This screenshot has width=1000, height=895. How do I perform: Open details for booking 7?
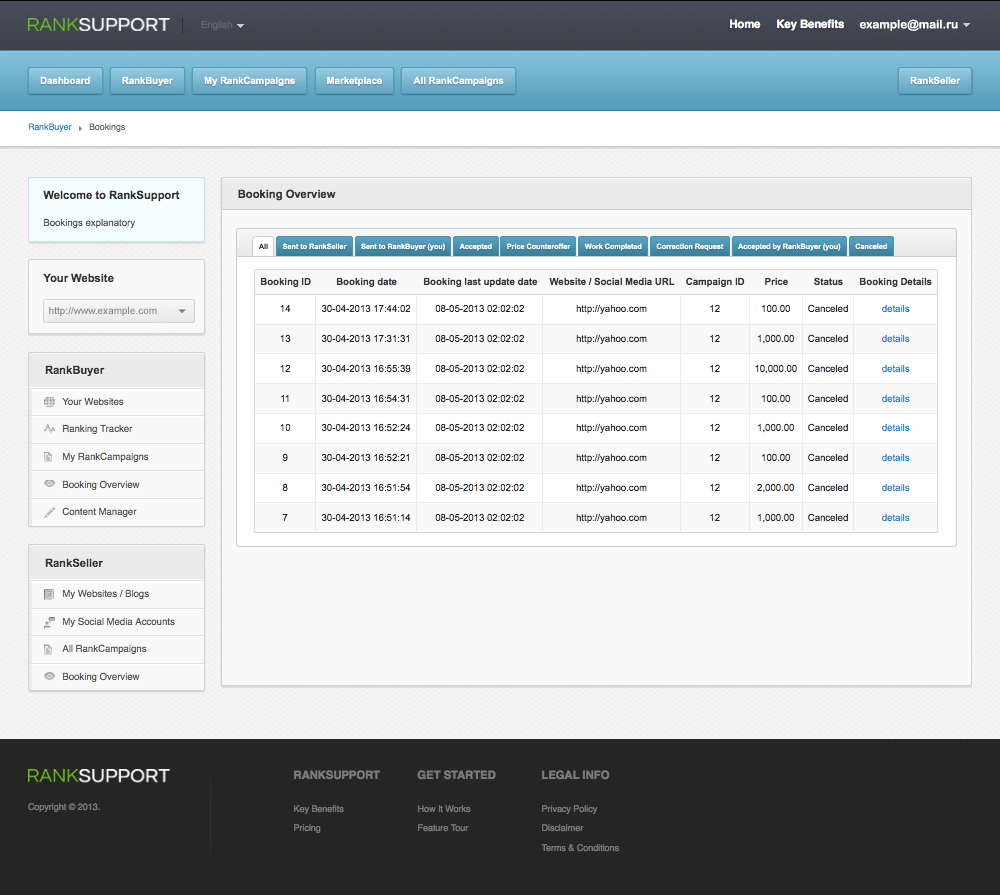pyautogui.click(x=895, y=518)
